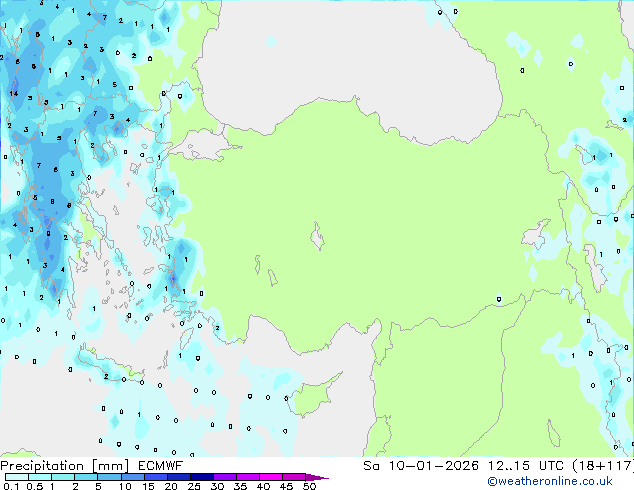
Task: Click the 10–15 mm legend color swatch
Action: [x=132, y=477]
